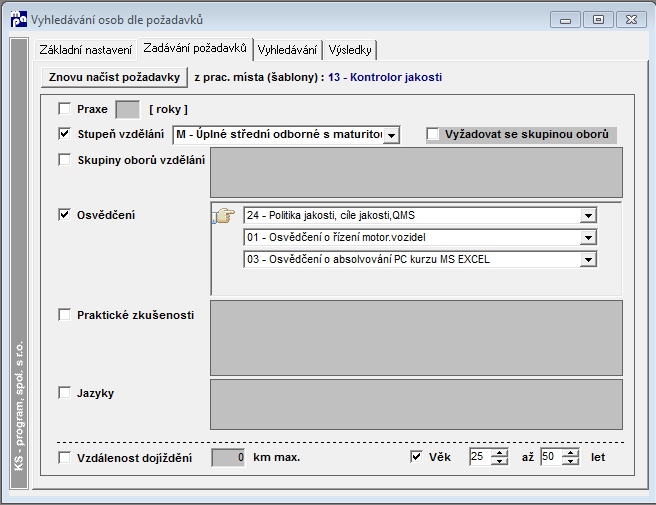Minimize the Vyhledávání osob window
Screen dimensions: 656x505
[x=565, y=20]
